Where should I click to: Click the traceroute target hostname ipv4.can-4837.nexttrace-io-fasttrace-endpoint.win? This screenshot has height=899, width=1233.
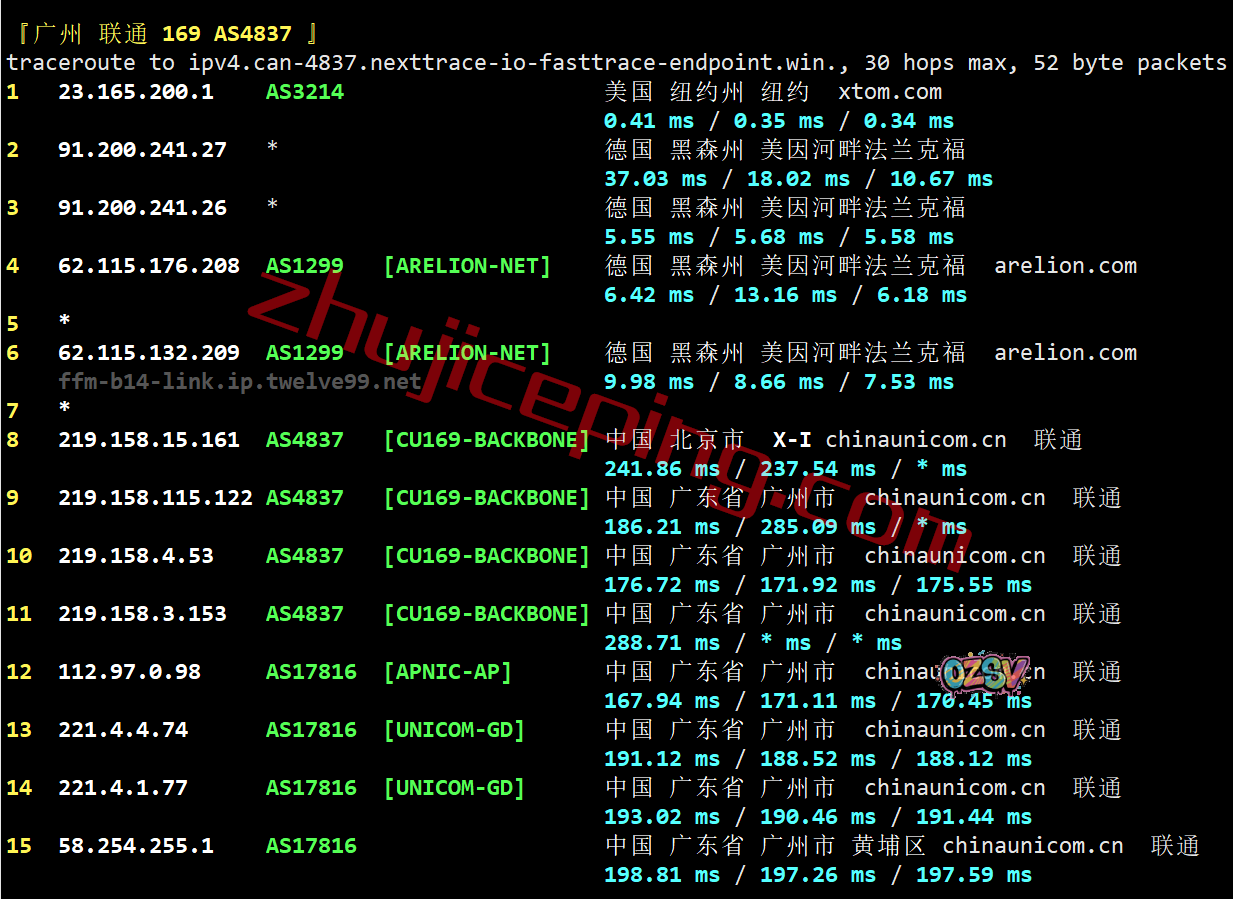pos(520,63)
